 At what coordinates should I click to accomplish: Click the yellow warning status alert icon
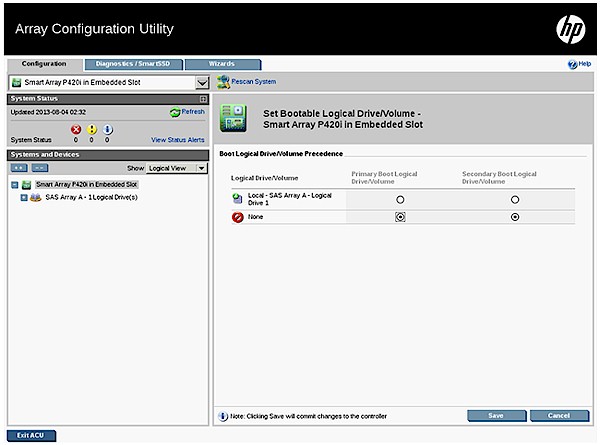pyautogui.click(x=92, y=129)
